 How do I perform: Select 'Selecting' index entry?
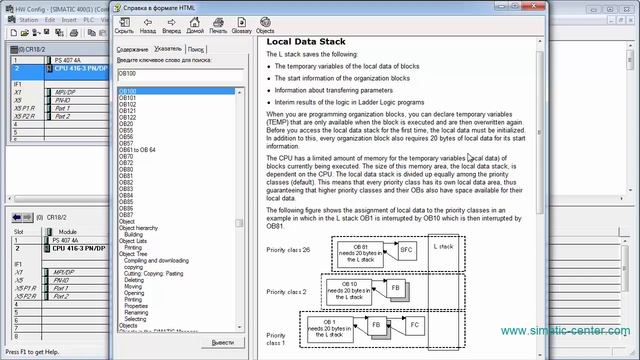coord(135,319)
